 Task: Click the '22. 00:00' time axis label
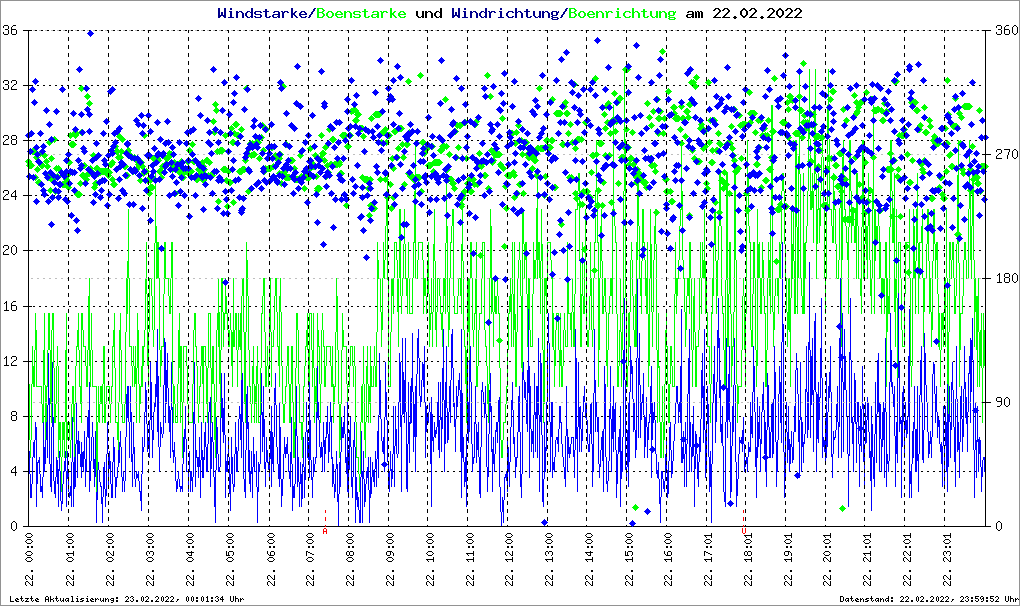[31, 563]
